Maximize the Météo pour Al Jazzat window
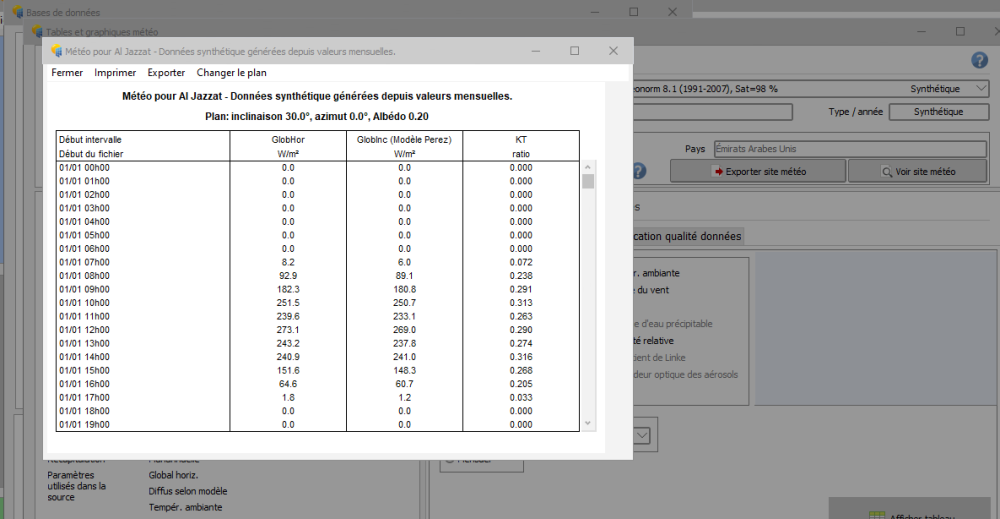Screen dimensions: 1000x519 (574, 51)
